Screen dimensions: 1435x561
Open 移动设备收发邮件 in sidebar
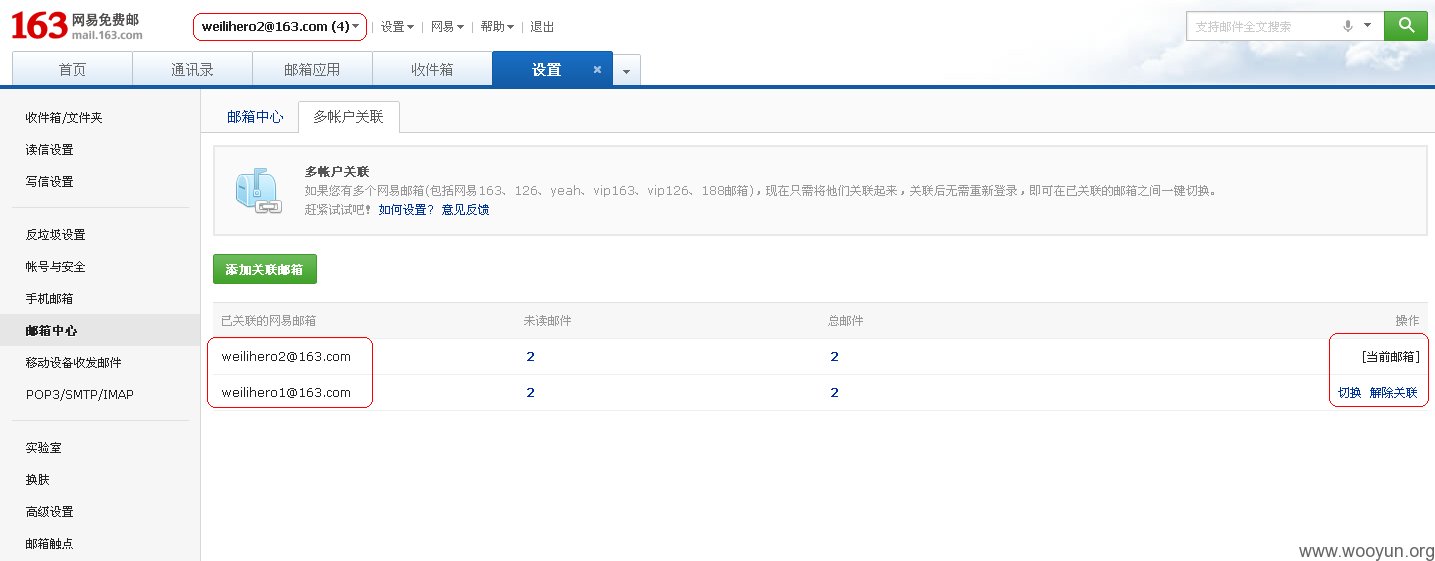(x=73, y=363)
